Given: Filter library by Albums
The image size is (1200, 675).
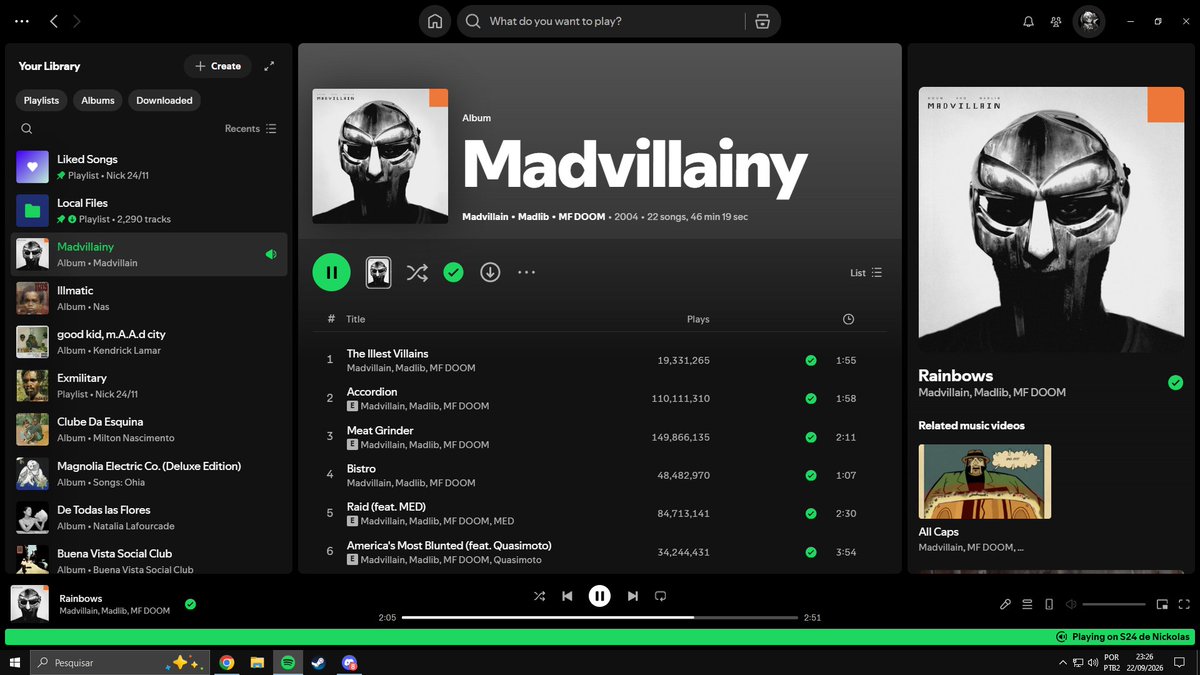Looking at the screenshot, I should click(x=98, y=100).
